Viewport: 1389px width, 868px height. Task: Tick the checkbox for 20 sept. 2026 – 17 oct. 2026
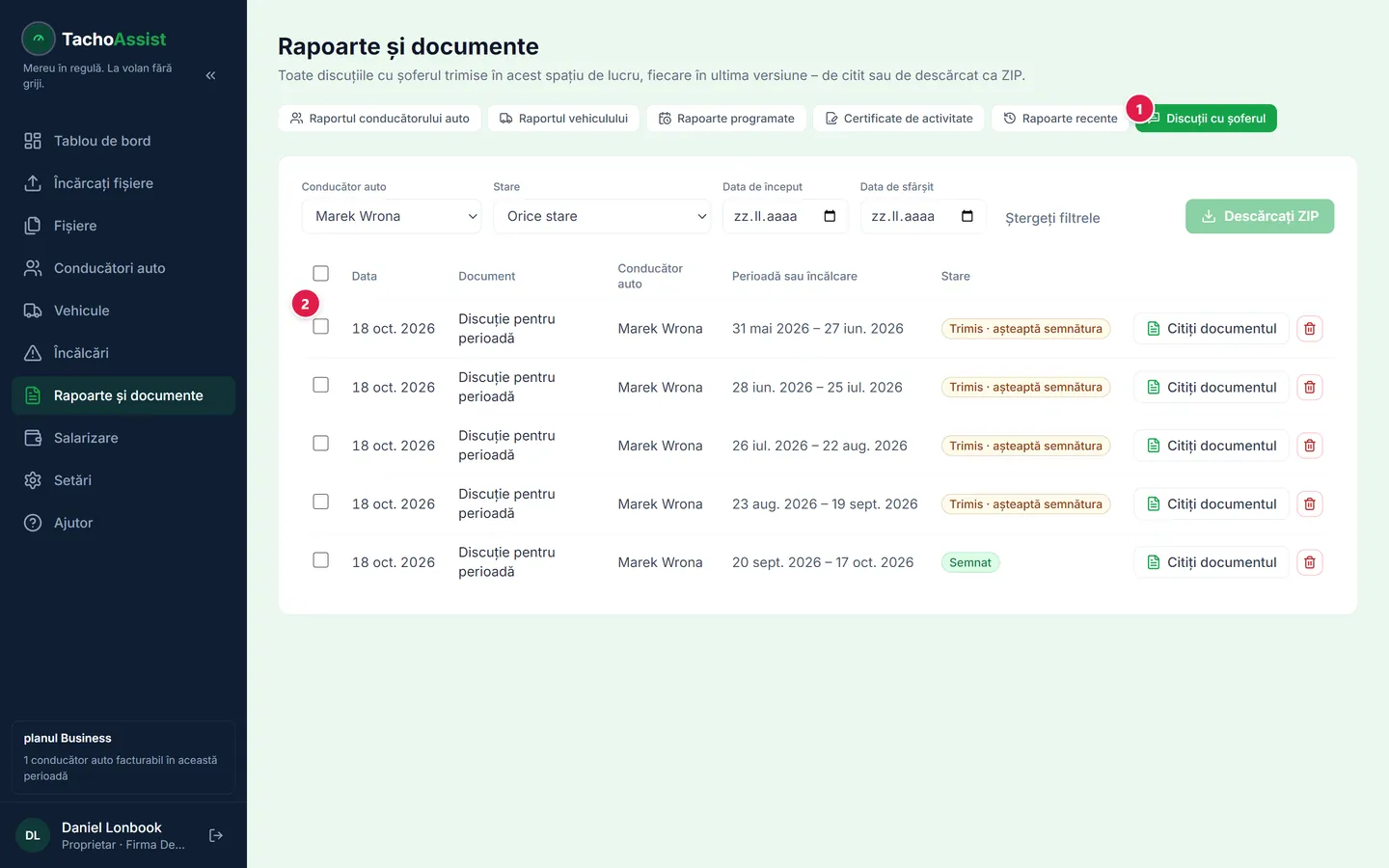321,560
